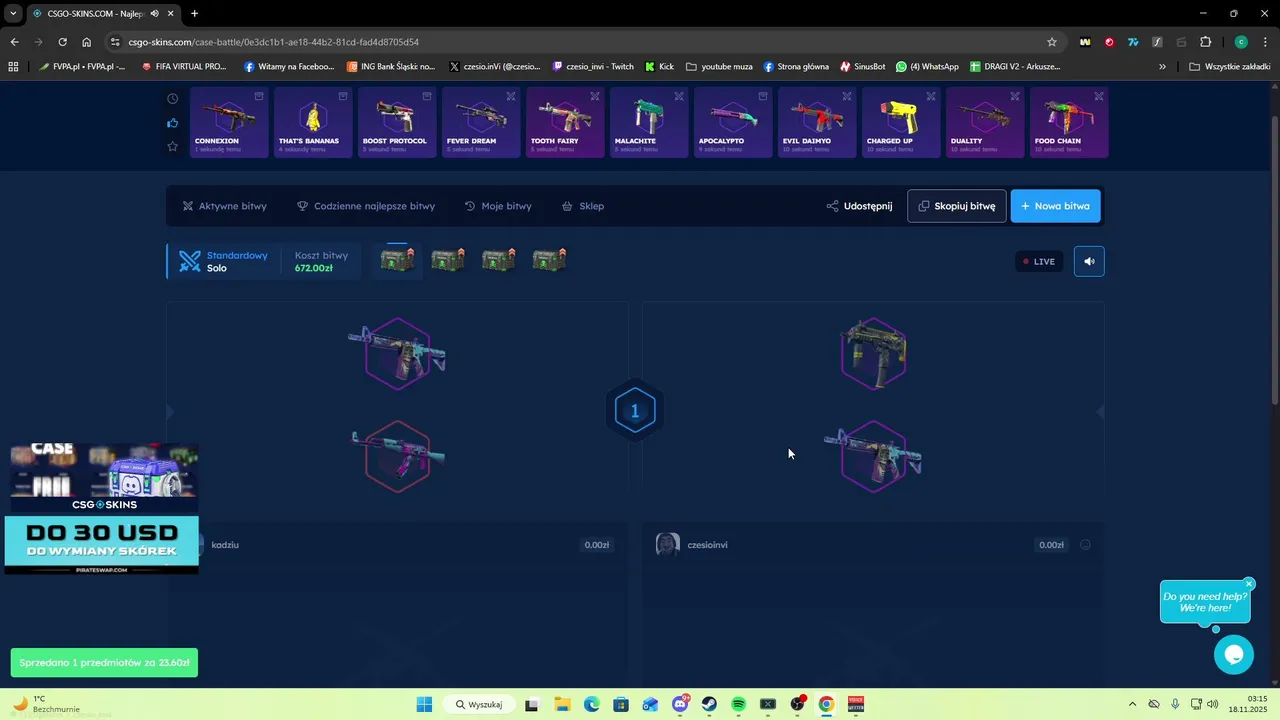The width and height of the screenshot is (1280, 720).
Task: Open the FVPA.pl bookmark
Action: pyautogui.click(x=81, y=67)
